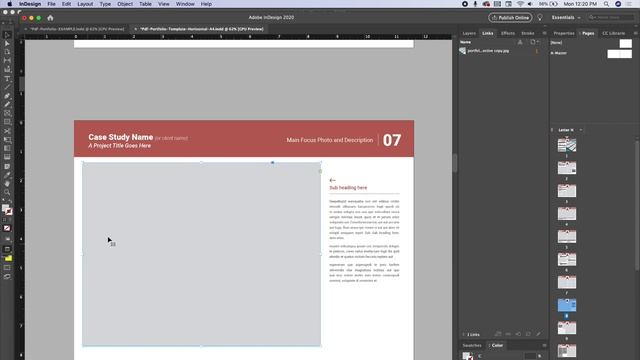Click the Publish Online button

510,18
